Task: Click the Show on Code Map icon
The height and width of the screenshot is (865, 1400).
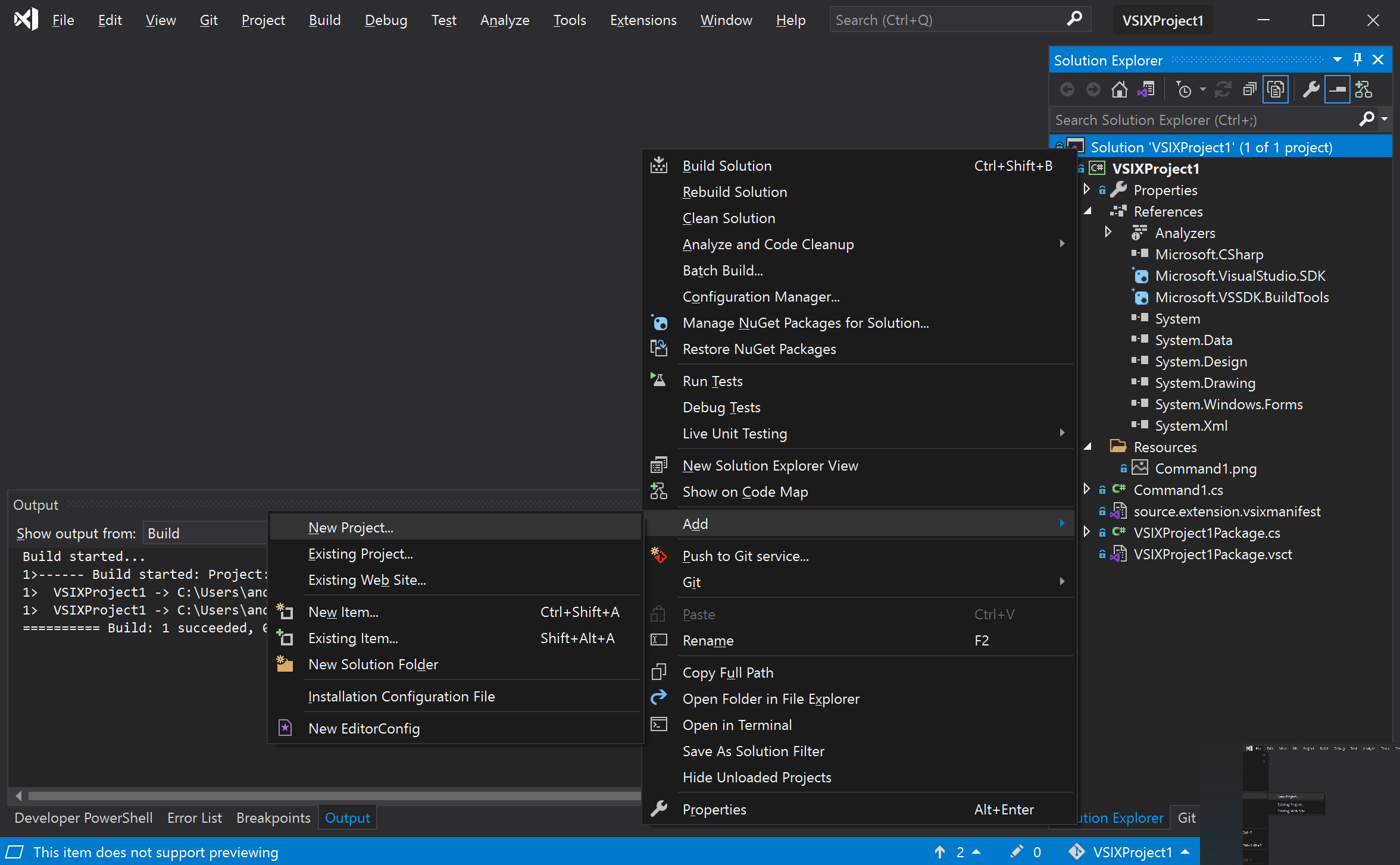Action: 659,491
